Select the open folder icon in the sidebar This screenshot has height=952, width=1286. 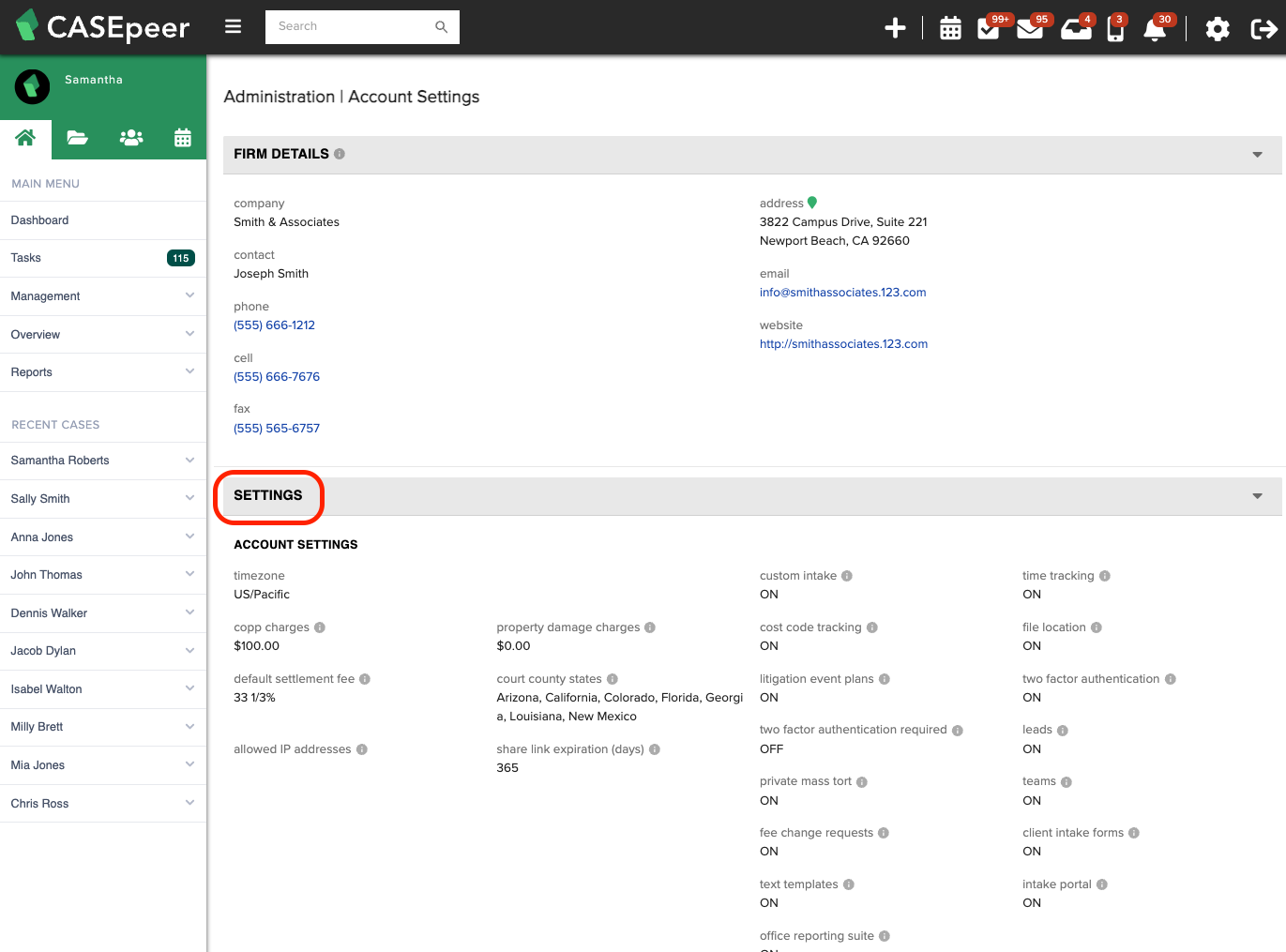[77, 138]
